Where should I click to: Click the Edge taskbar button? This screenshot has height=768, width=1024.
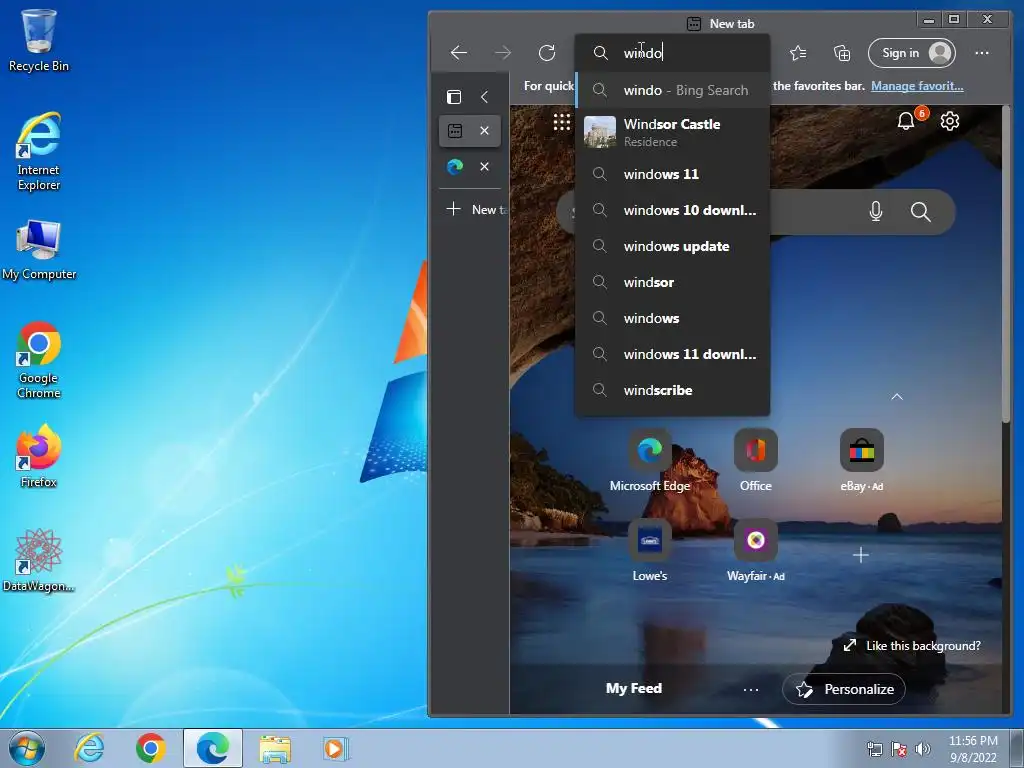point(213,748)
